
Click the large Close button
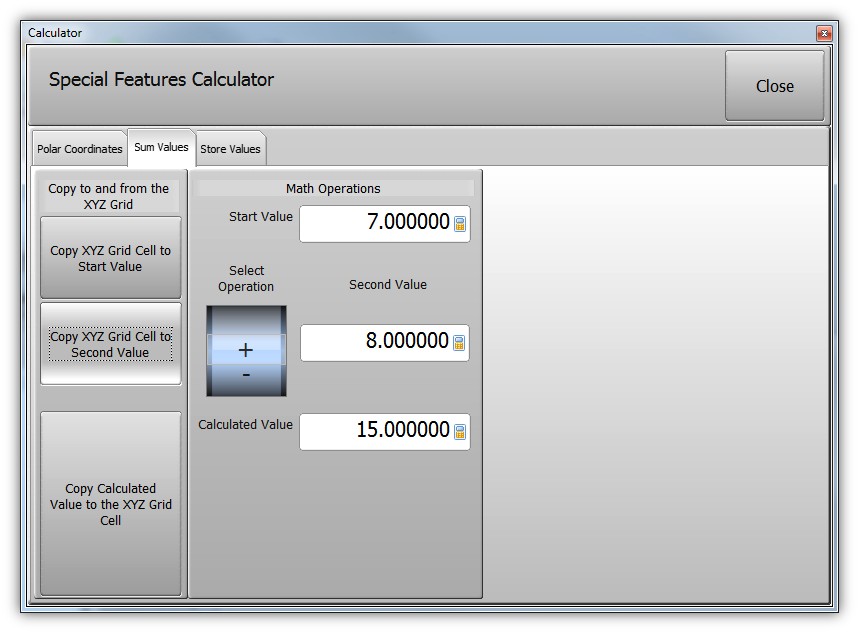[774, 86]
